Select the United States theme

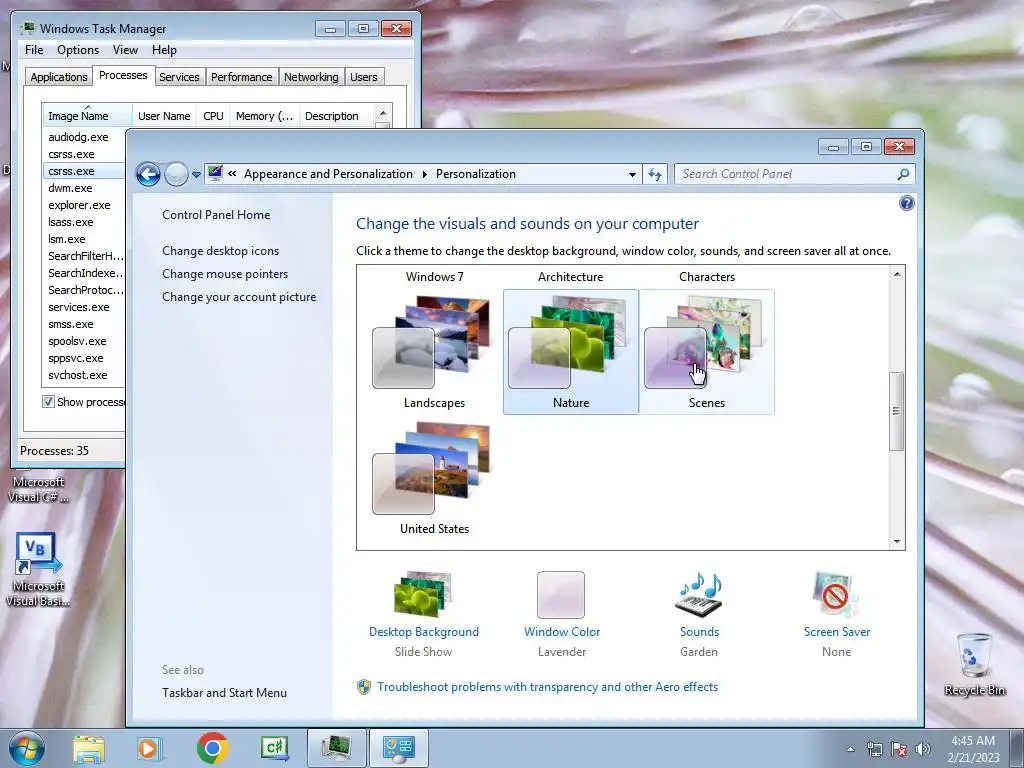[x=435, y=479]
